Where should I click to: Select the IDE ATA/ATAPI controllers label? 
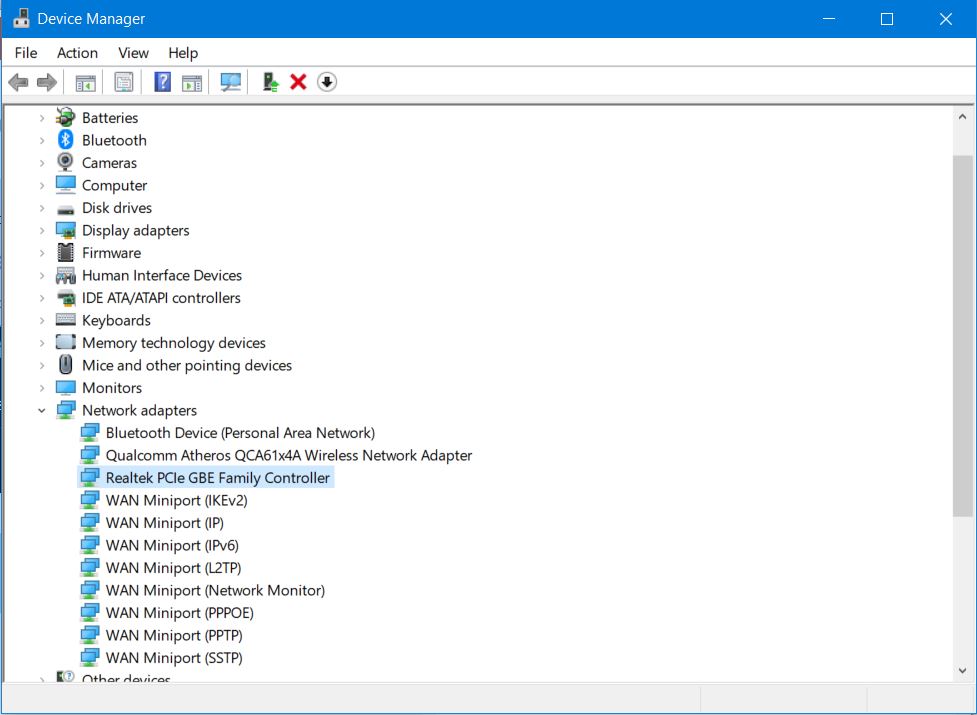click(161, 298)
